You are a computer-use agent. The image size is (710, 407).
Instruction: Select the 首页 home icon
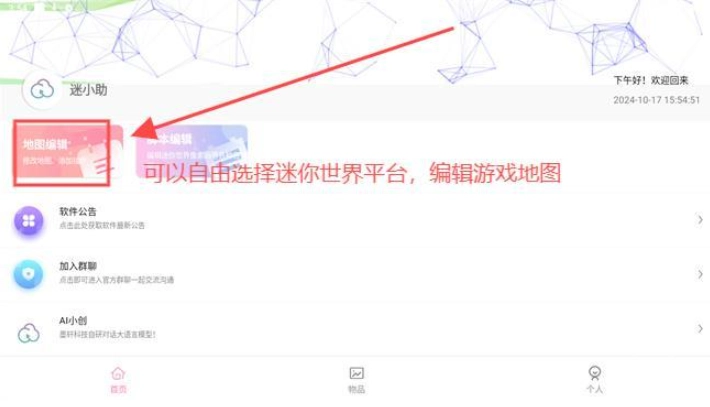[x=118, y=373]
